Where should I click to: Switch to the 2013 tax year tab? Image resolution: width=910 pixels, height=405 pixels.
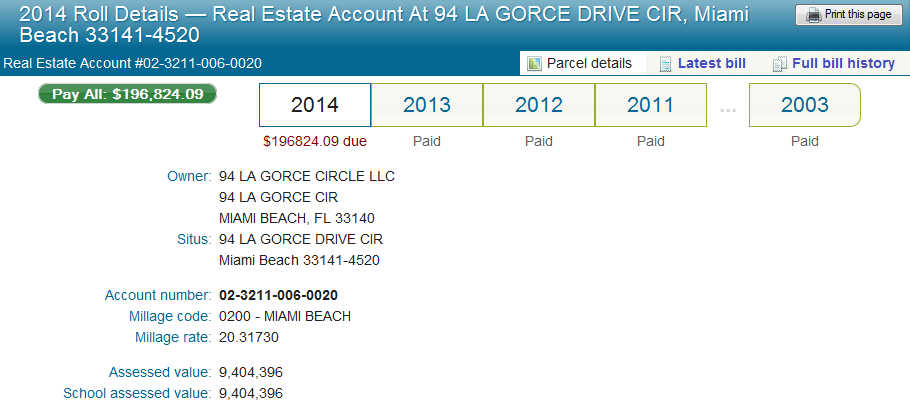[x=427, y=105]
